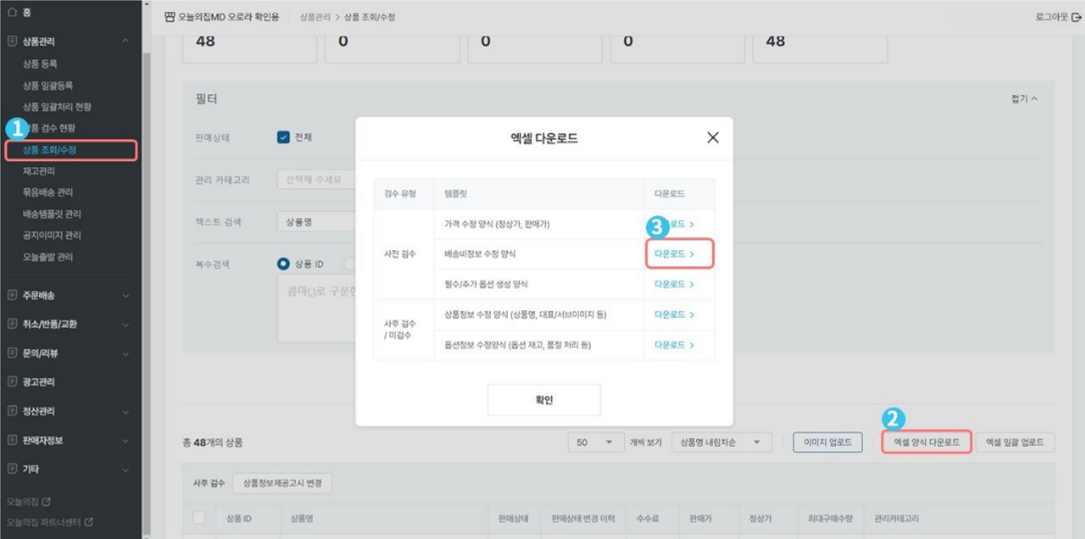This screenshot has width=1085, height=539.
Task: Click the 엑셀 양식 다운로드 button
Action: (x=927, y=442)
